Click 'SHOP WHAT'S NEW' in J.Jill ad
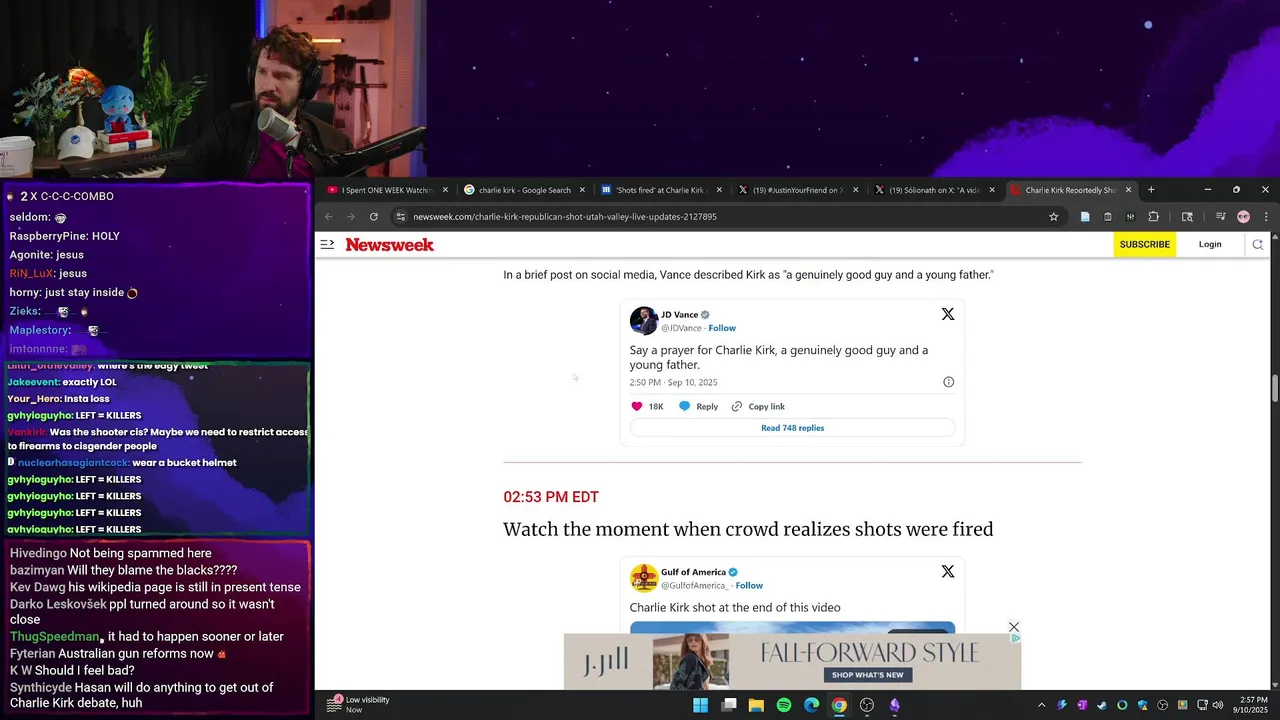Image resolution: width=1280 pixels, height=720 pixels. [x=867, y=675]
